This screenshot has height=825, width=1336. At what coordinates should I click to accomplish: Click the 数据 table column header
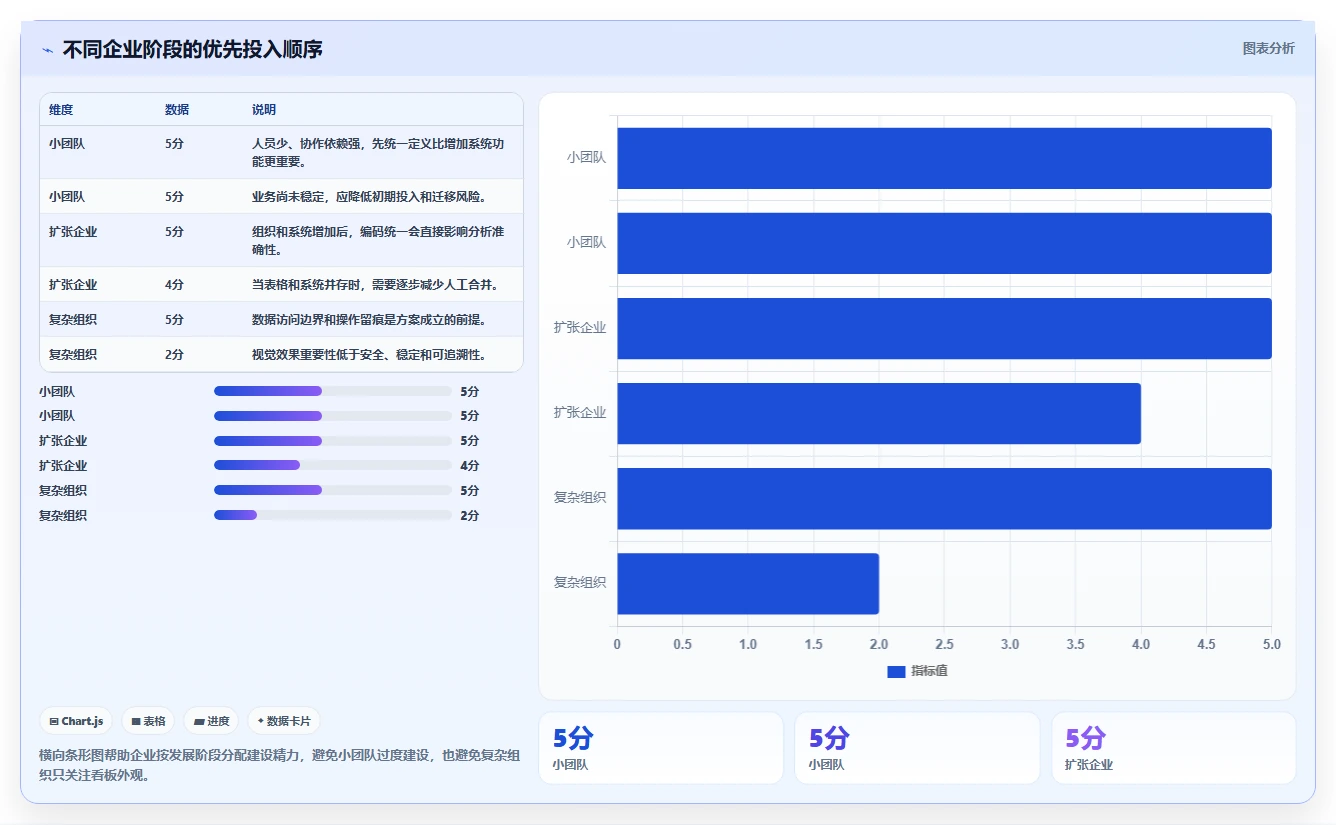(177, 110)
